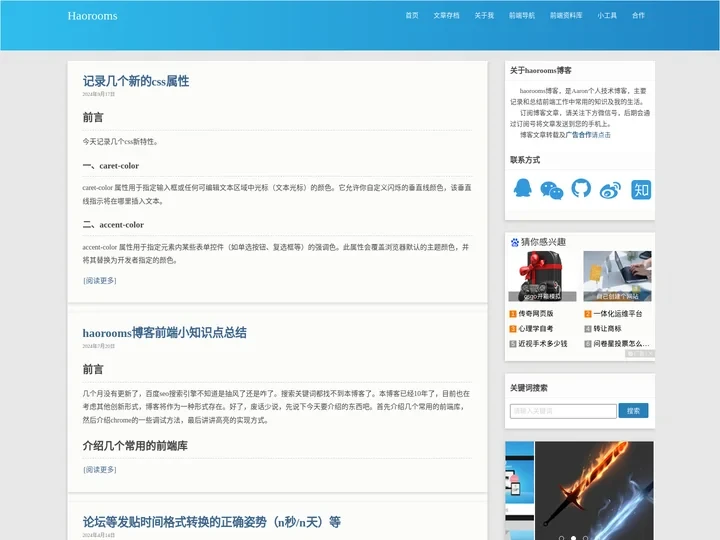Go to 首页 in top navigation
720x540 pixels.
click(412, 16)
